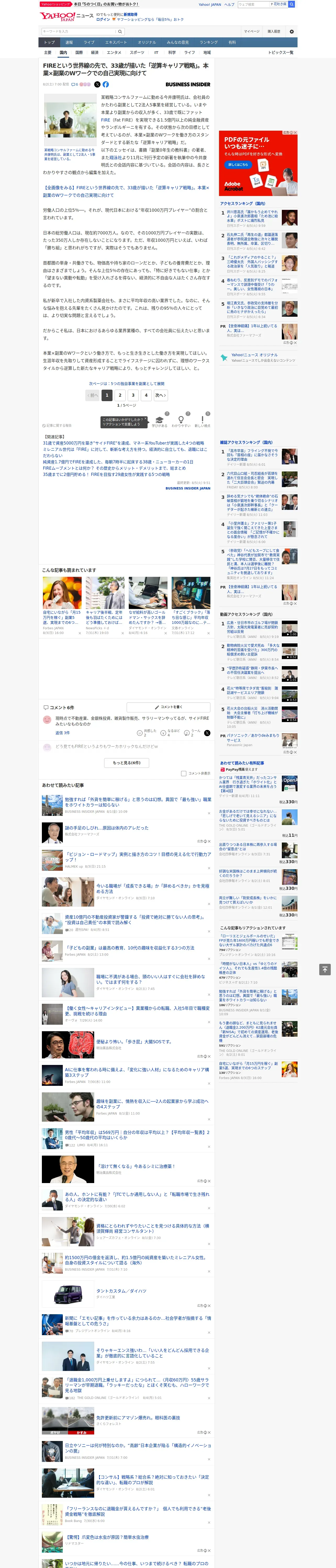Go to page 4 of article

point(146,395)
